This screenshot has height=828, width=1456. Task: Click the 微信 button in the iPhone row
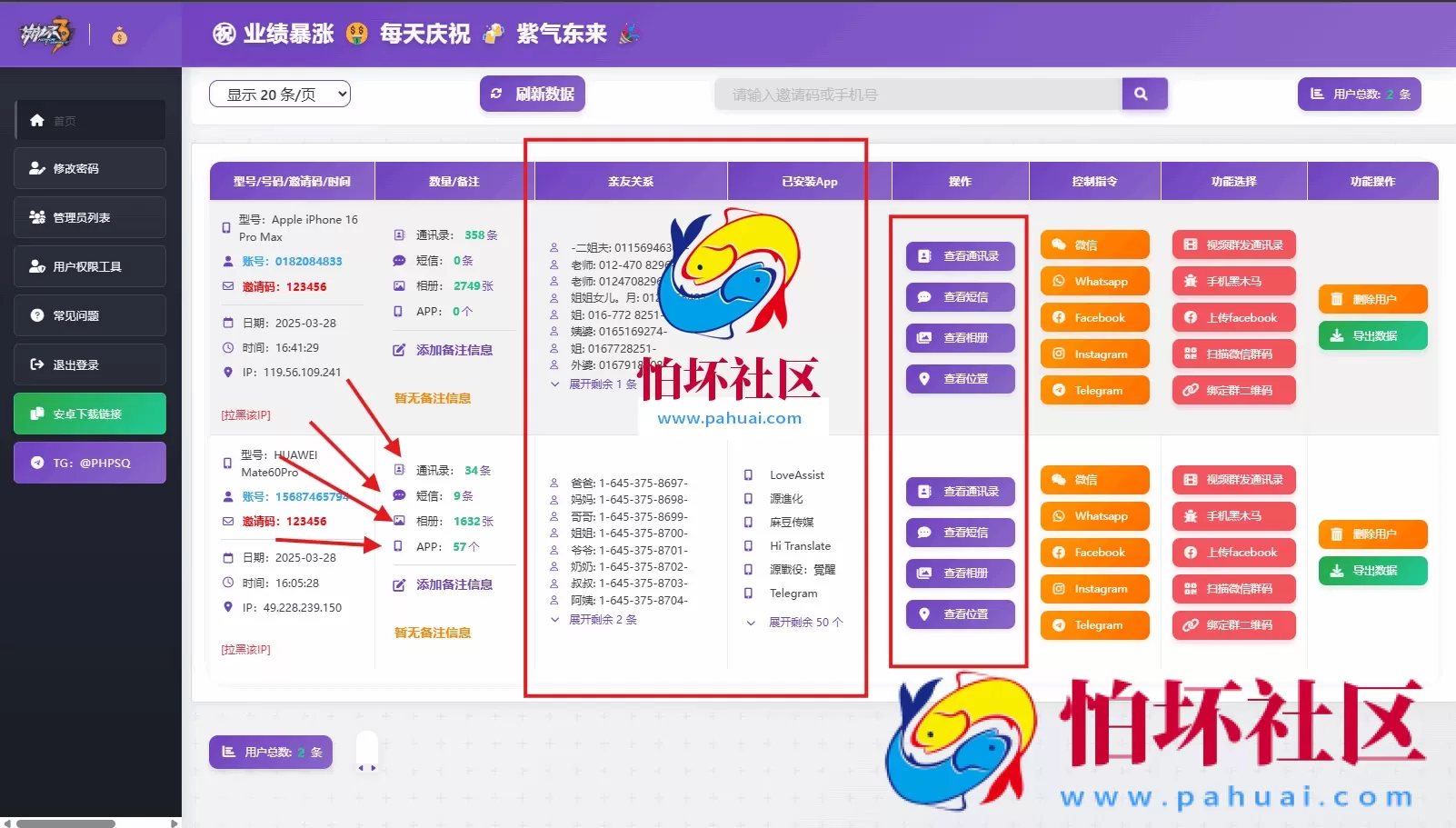(1094, 245)
